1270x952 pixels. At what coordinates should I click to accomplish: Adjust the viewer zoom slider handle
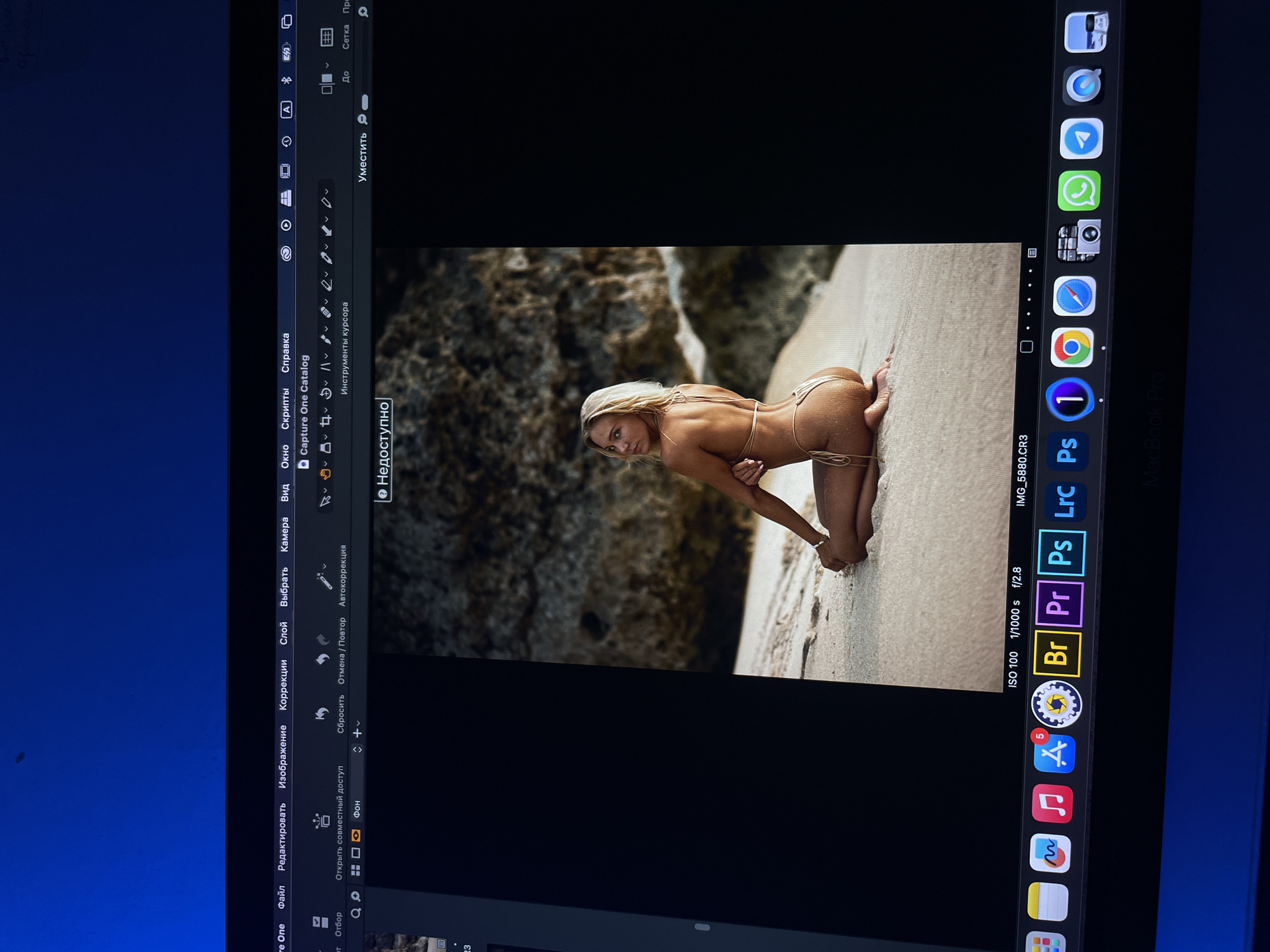364,102
